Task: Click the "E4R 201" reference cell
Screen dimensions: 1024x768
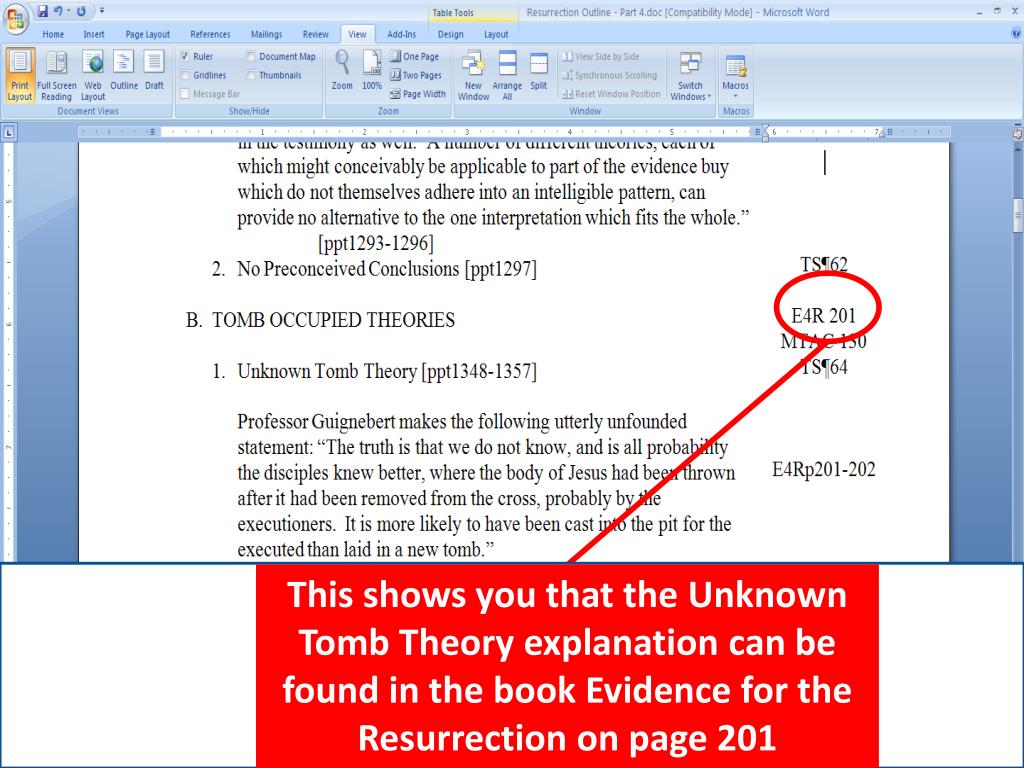Action: coord(824,316)
